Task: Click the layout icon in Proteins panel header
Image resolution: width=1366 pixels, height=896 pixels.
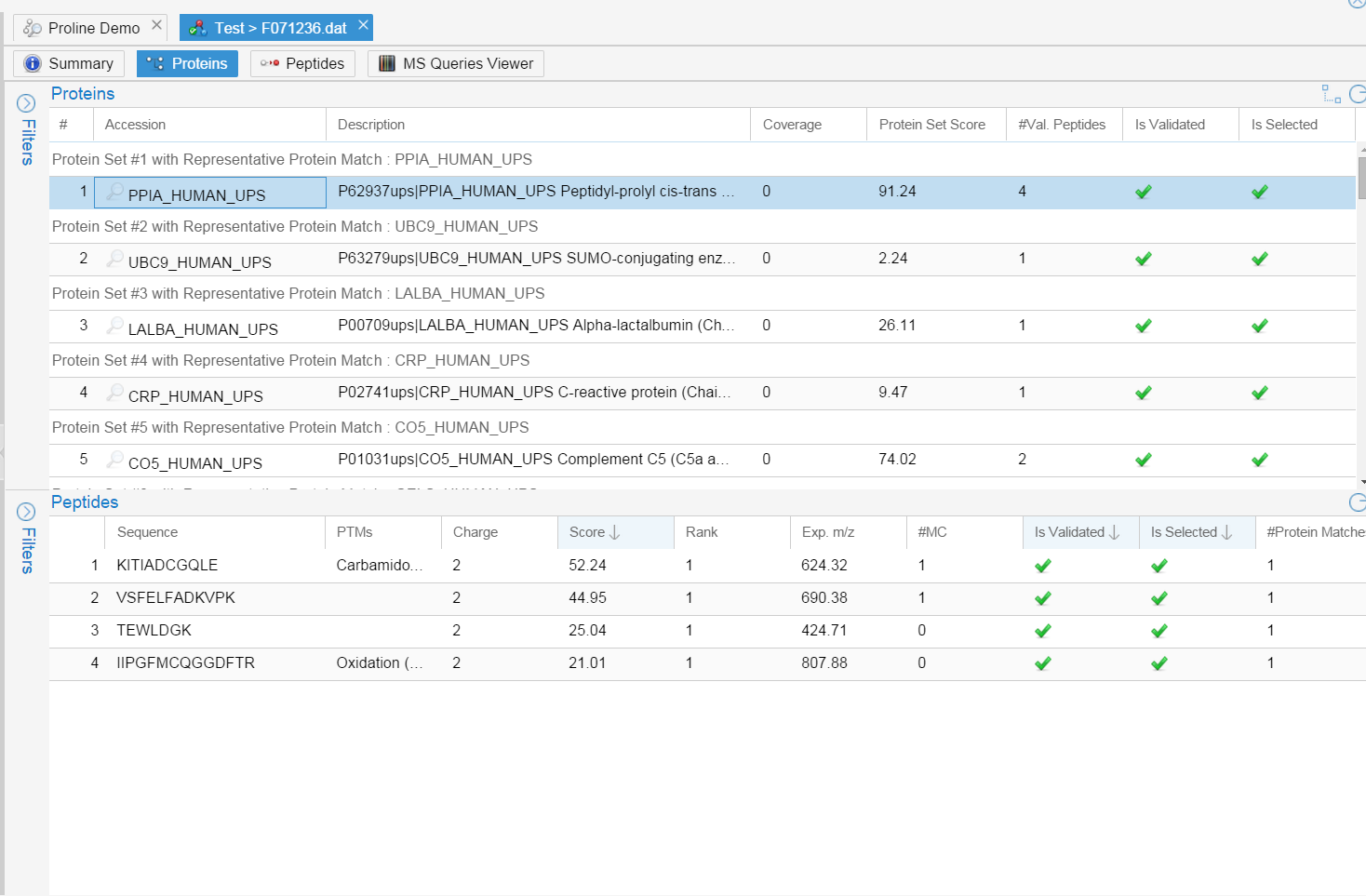Action: 1331,94
